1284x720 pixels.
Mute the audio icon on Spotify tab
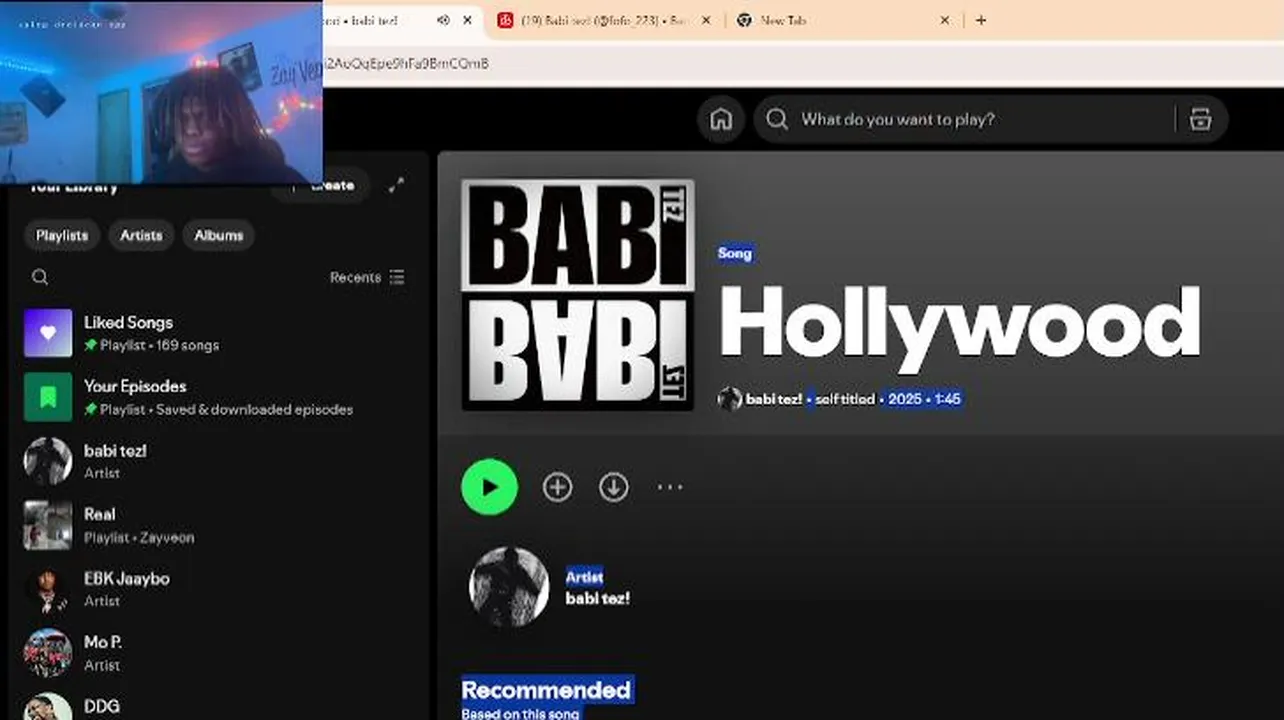pyautogui.click(x=443, y=20)
